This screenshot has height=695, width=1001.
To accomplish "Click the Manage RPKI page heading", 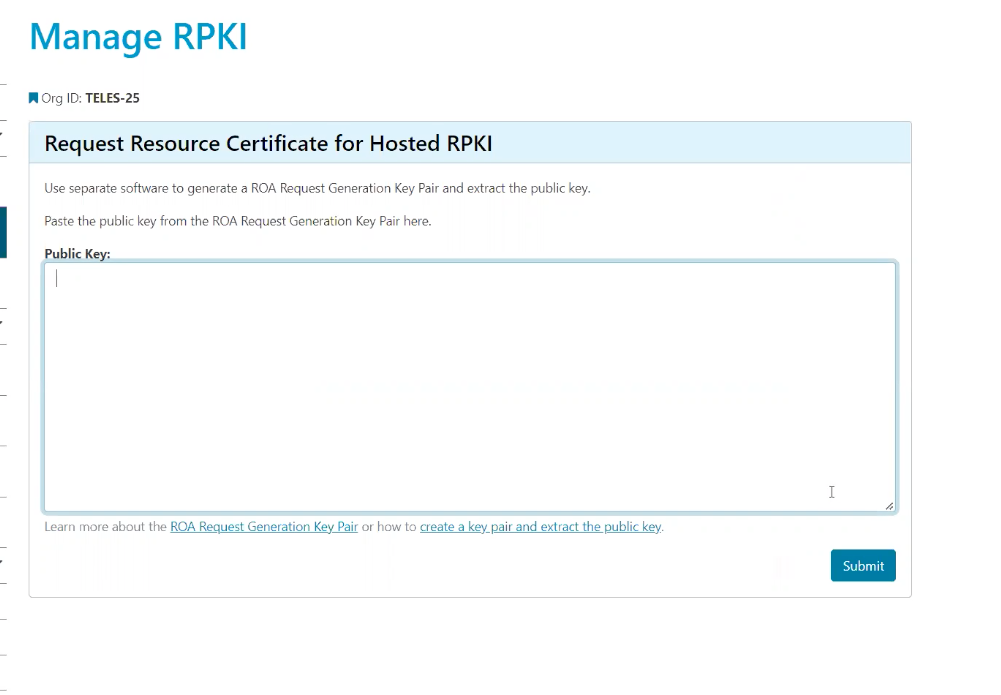I will [x=138, y=36].
